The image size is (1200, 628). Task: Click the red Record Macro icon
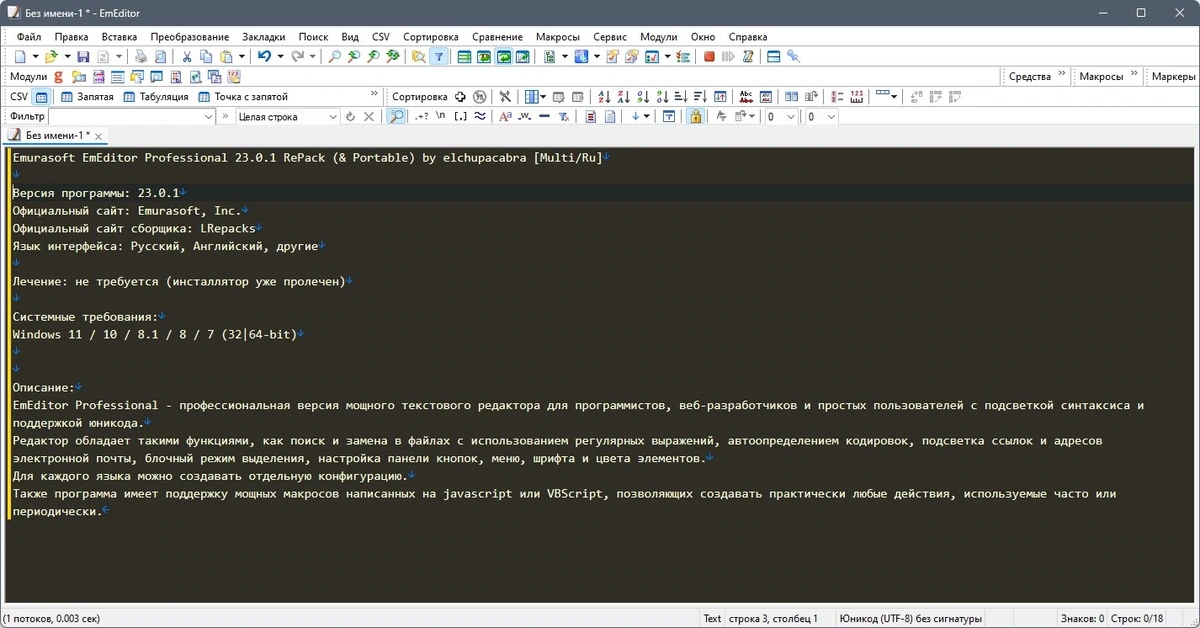coord(709,57)
